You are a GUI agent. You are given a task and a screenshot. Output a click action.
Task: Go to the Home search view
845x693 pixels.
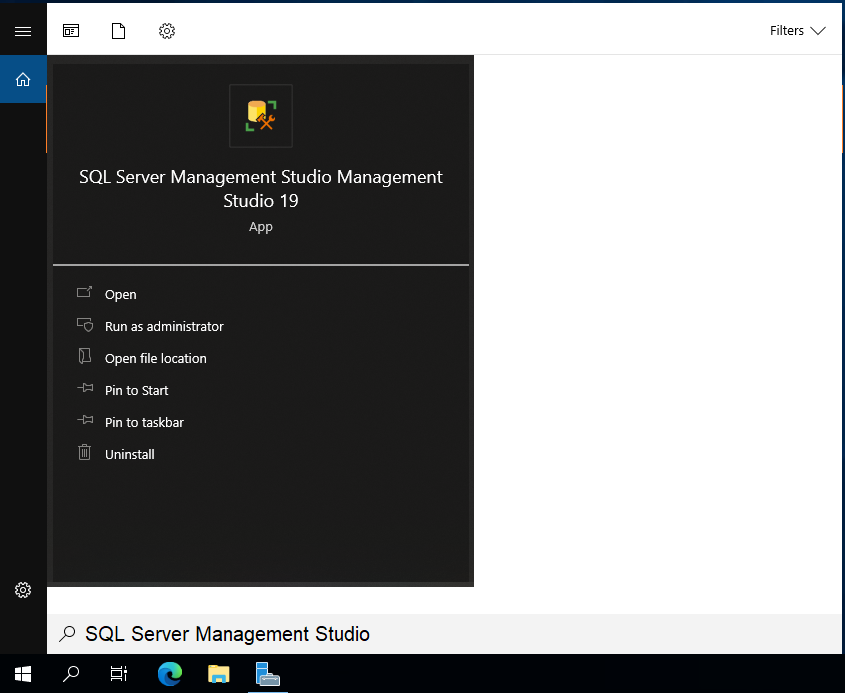[23, 79]
